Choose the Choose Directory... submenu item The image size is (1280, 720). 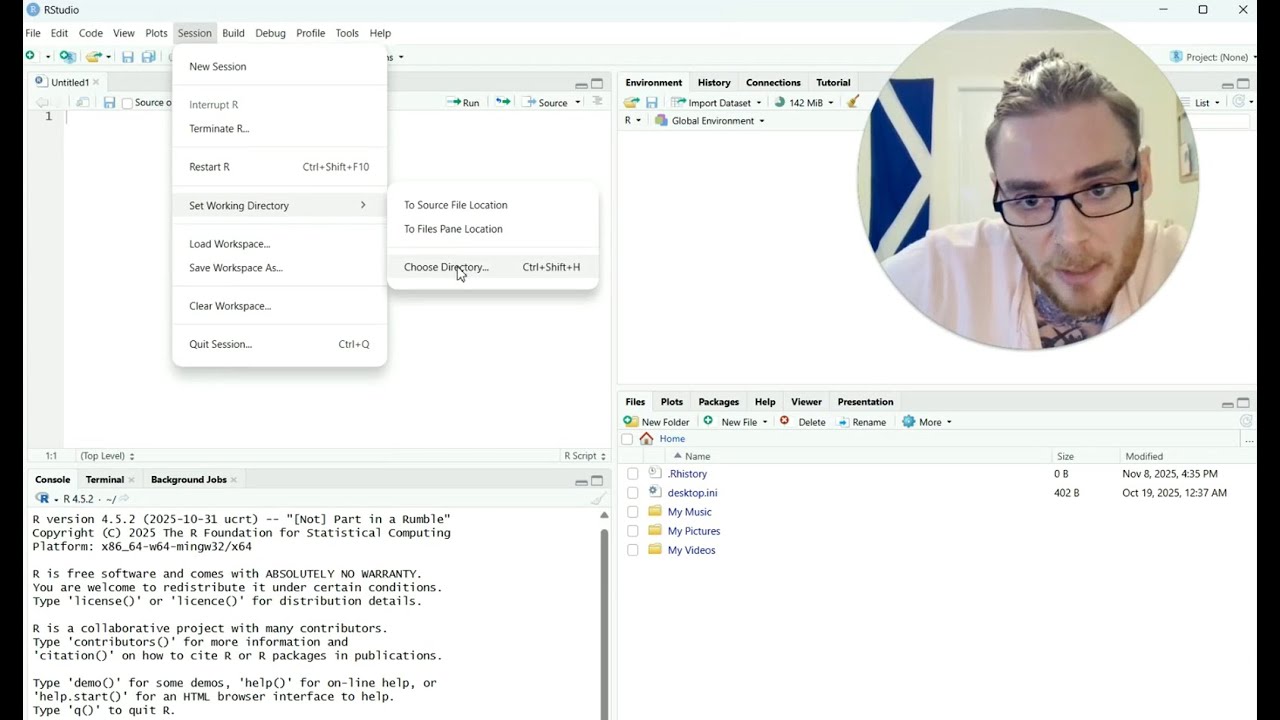click(492, 267)
